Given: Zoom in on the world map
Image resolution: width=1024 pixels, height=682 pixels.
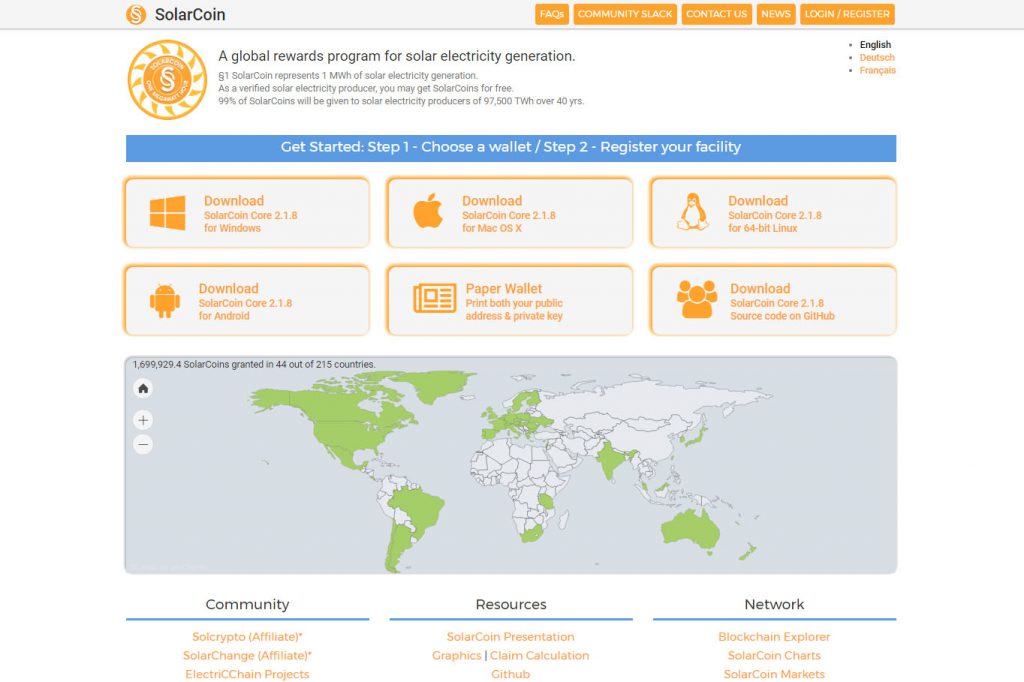Looking at the screenshot, I should 143,420.
